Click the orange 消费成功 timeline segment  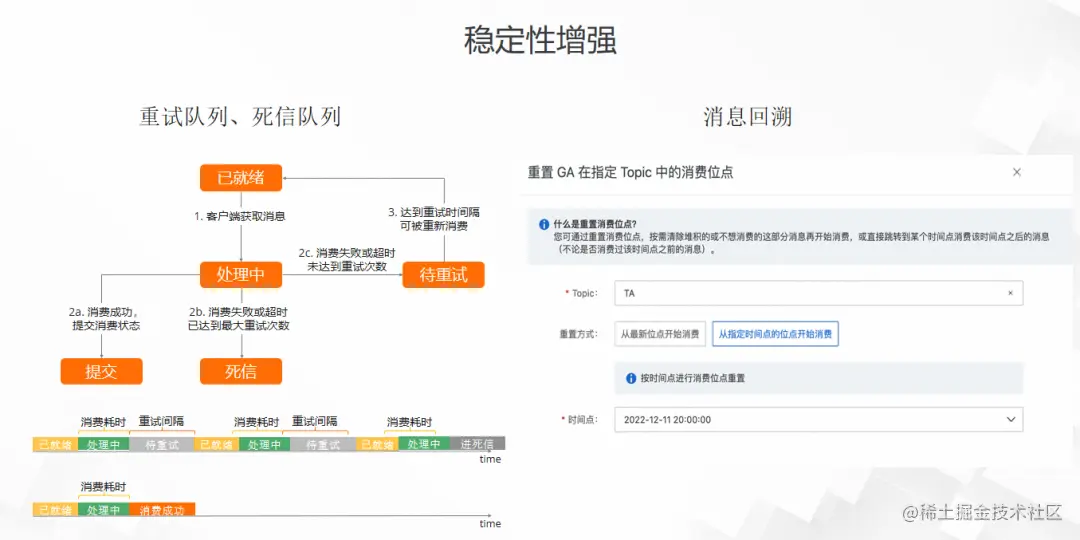(162, 510)
